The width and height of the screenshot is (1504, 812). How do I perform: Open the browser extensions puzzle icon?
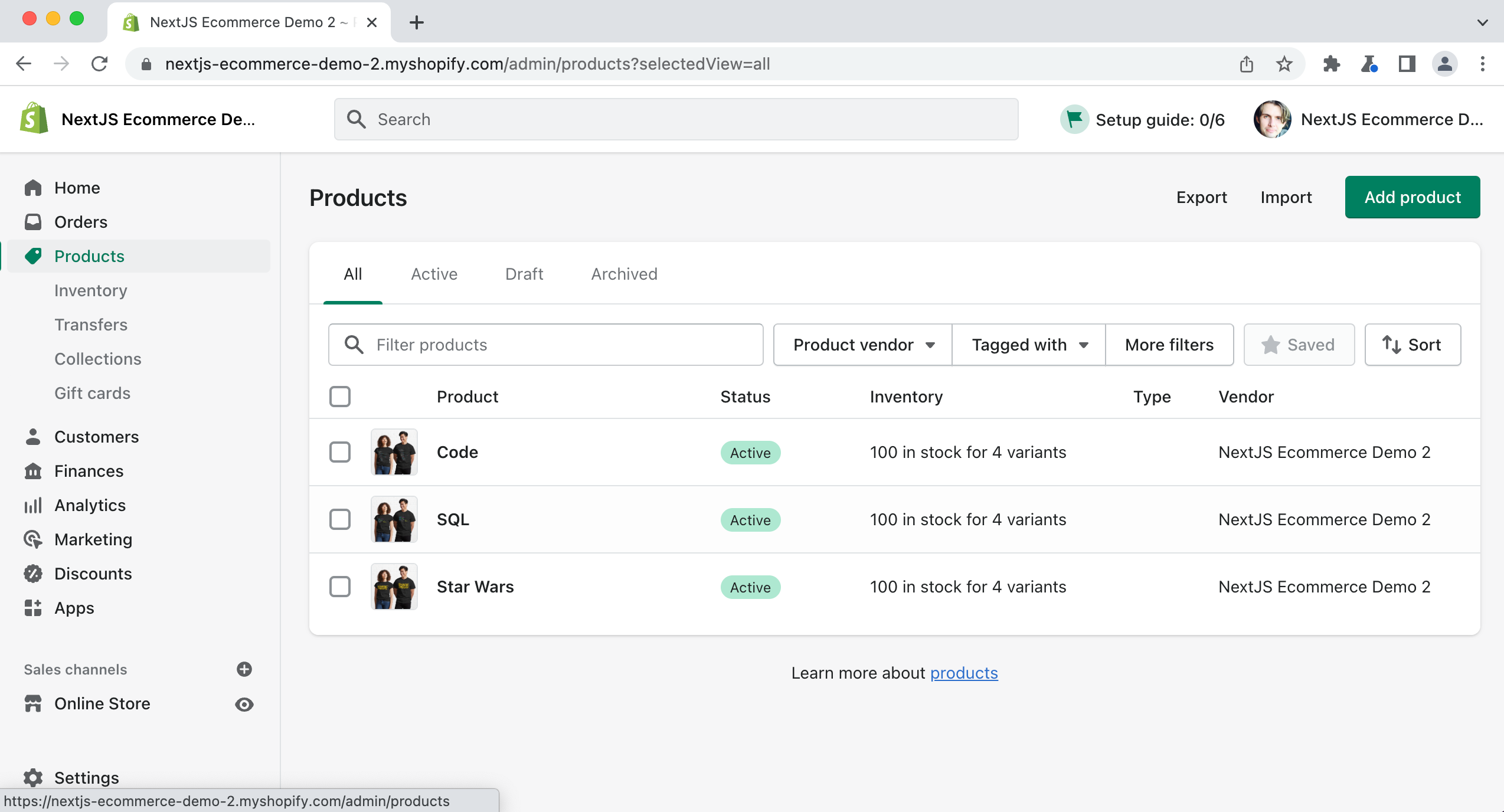click(1332, 64)
